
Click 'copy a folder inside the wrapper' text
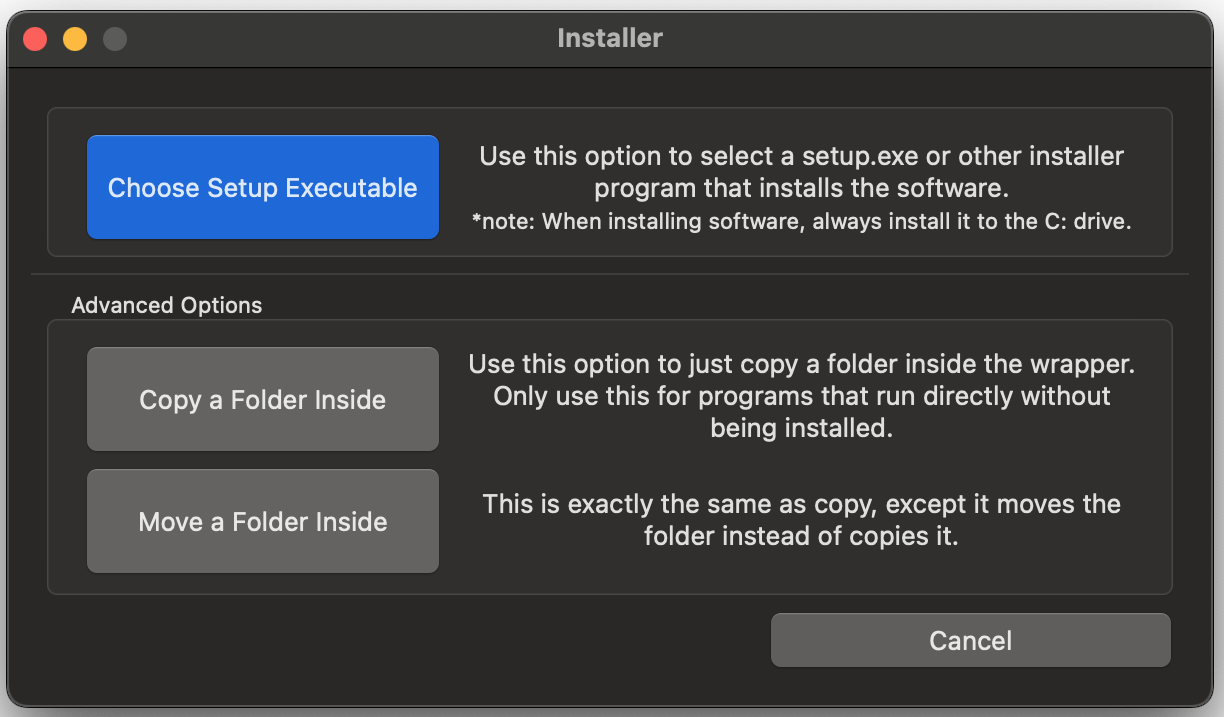click(801, 364)
